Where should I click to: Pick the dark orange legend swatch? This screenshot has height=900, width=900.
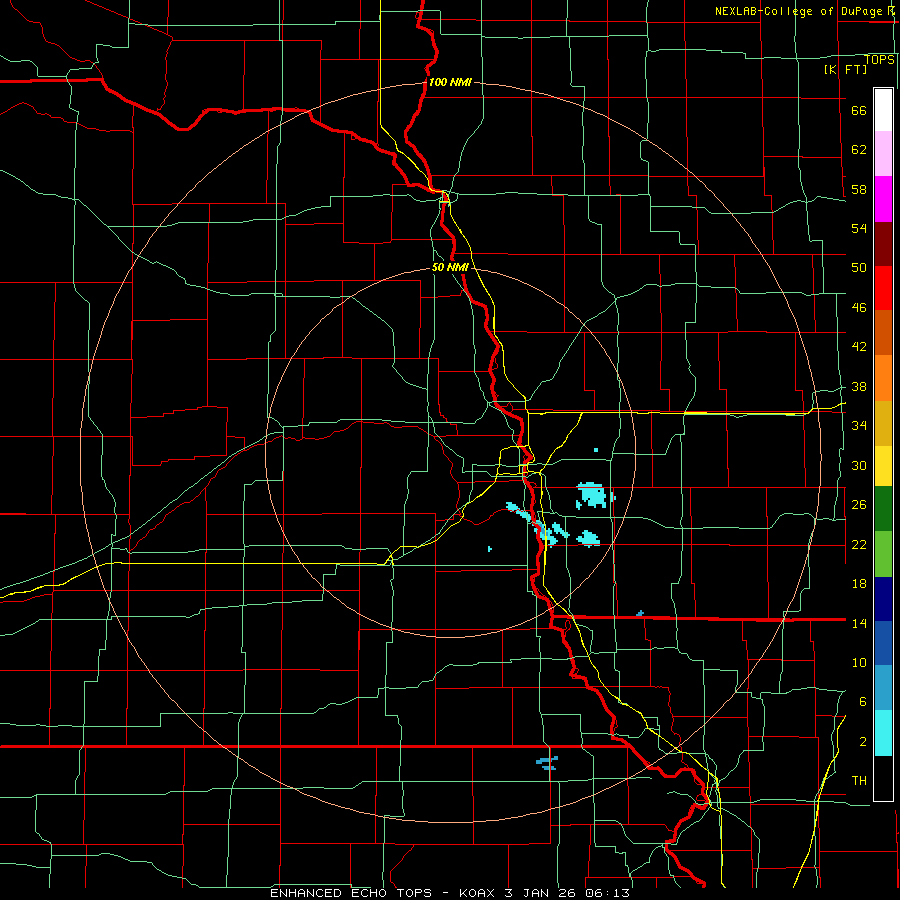tap(883, 332)
